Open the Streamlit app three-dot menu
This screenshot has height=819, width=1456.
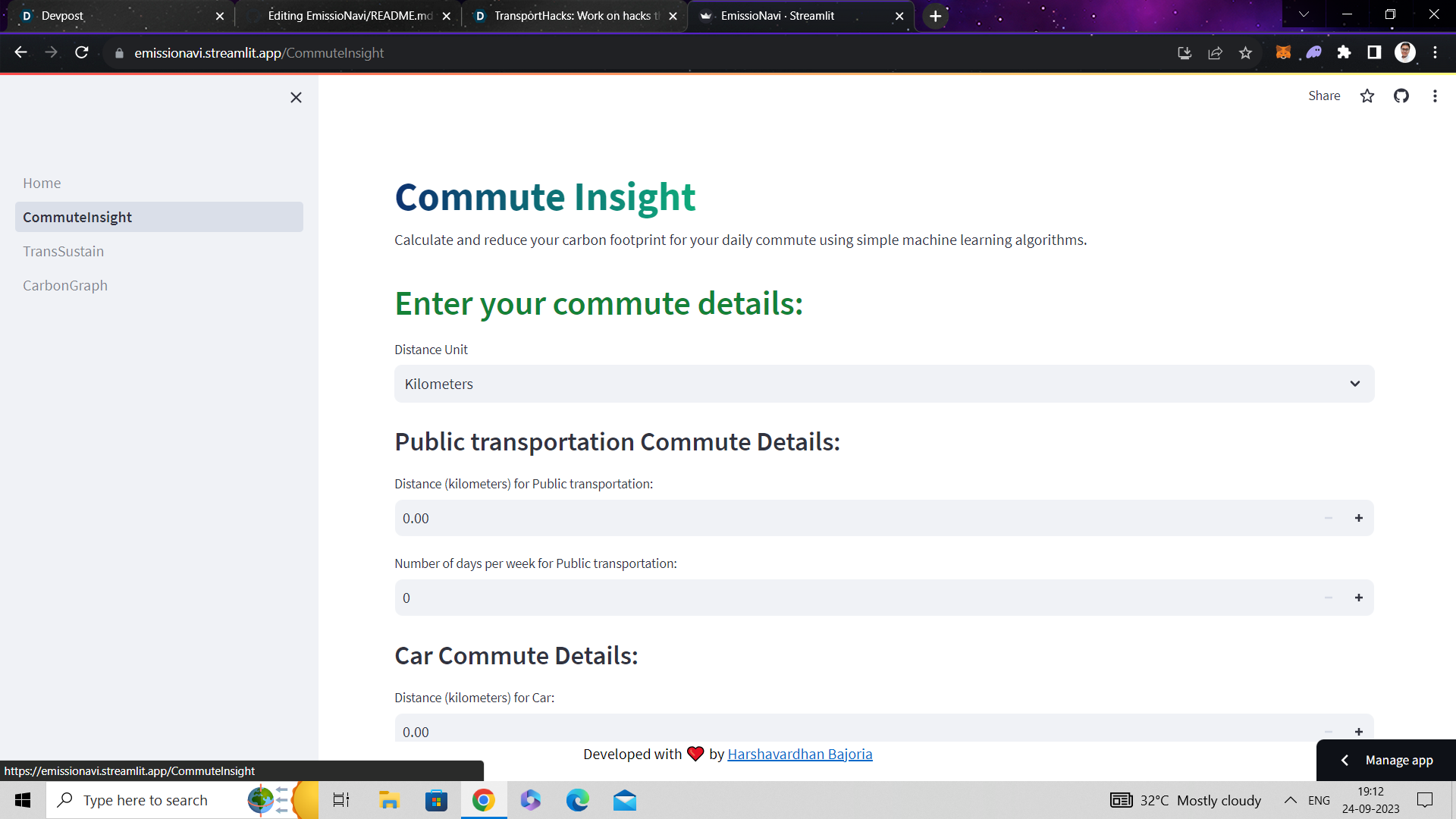[1434, 96]
